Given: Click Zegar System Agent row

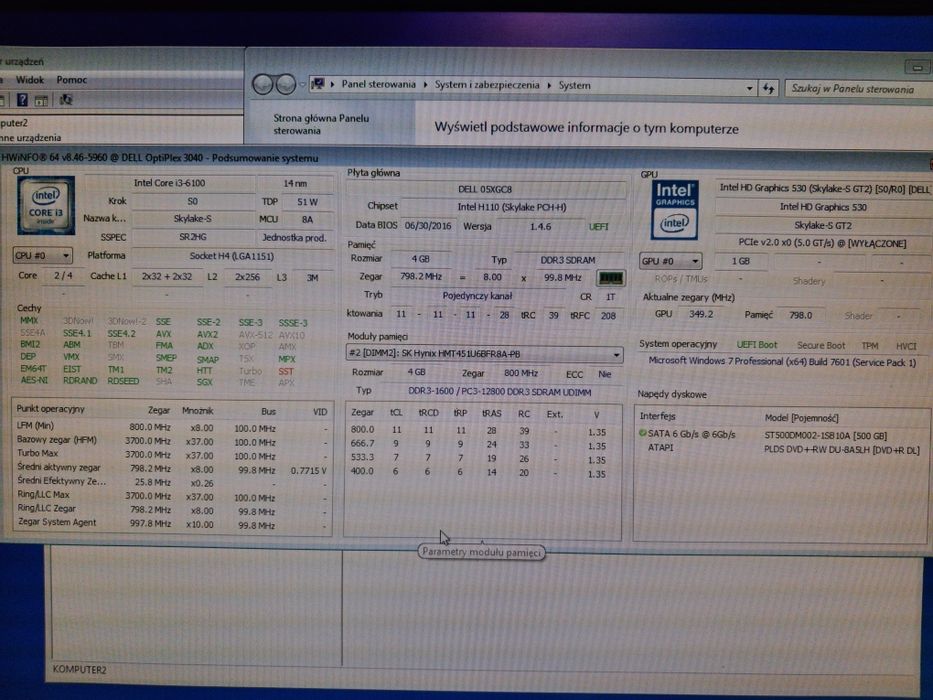Looking at the screenshot, I should 173,523.
